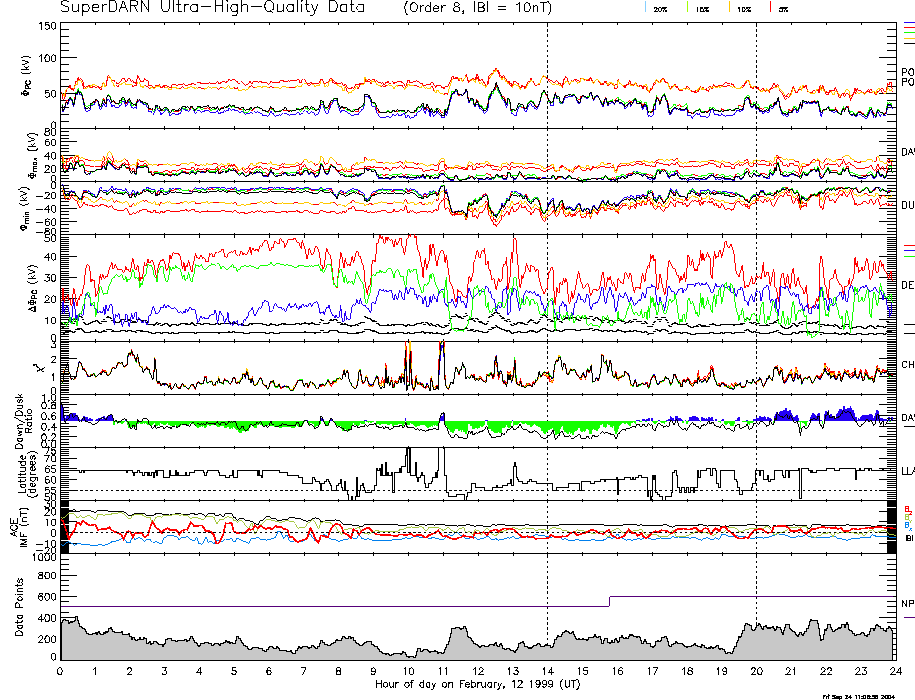Click the LLA label beside latitude panel

[x=907, y=470]
